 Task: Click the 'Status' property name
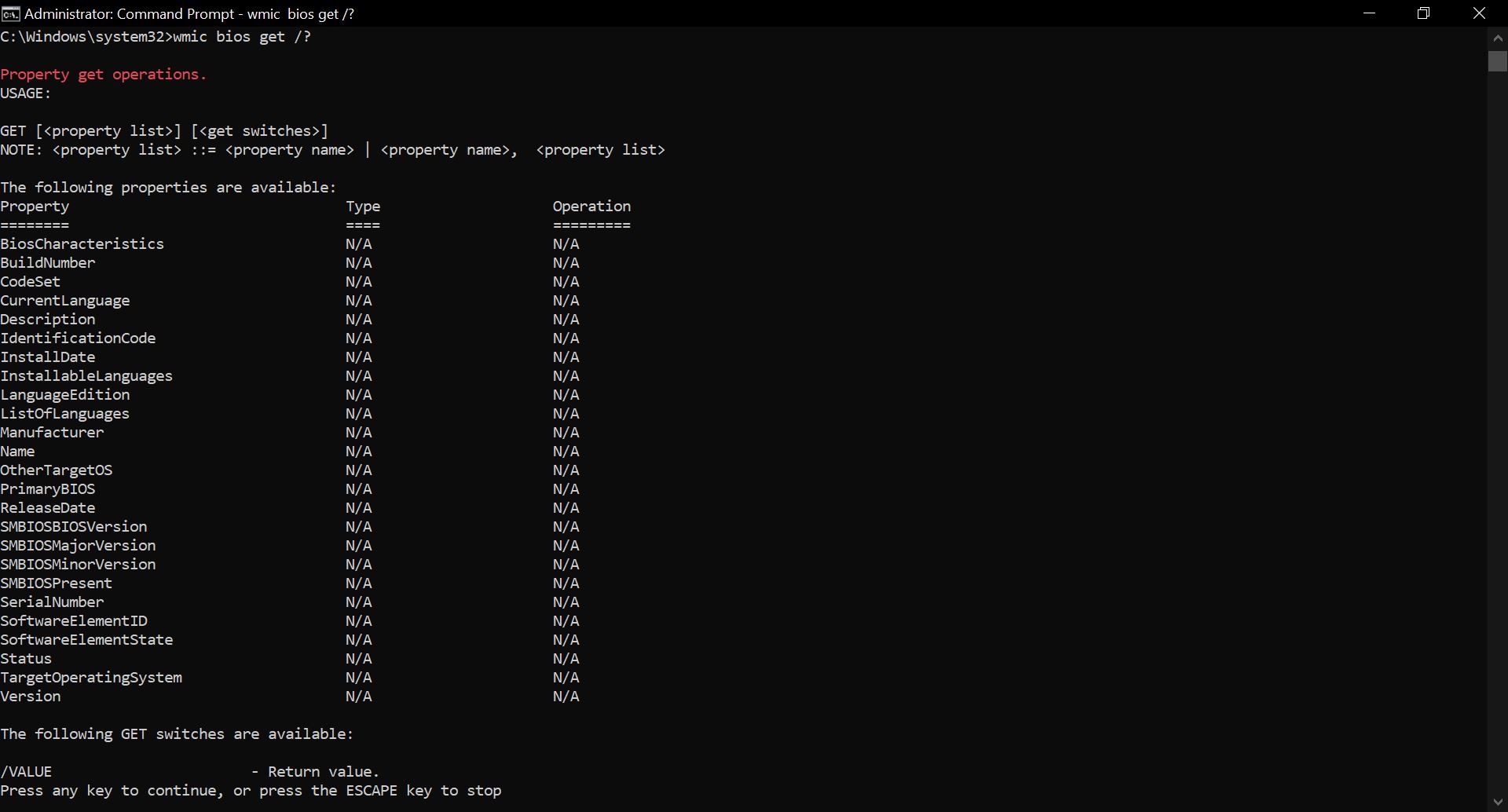[x=26, y=659]
